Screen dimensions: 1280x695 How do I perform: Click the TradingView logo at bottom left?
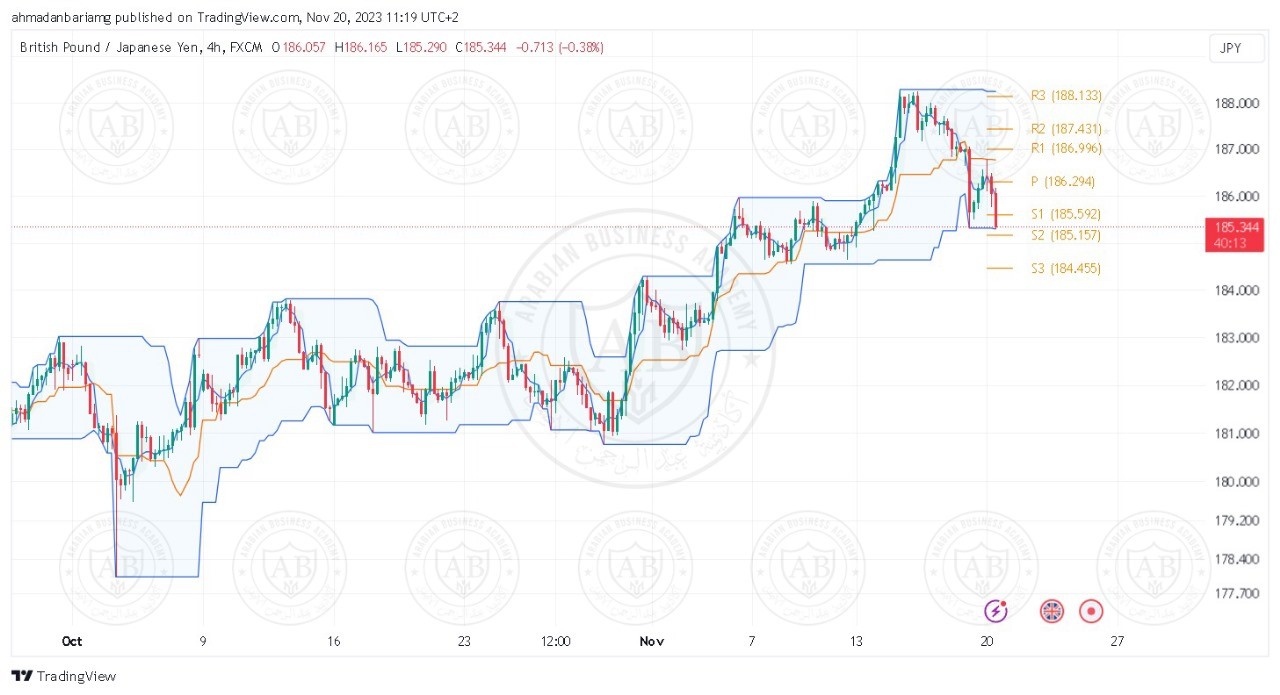[x=64, y=676]
